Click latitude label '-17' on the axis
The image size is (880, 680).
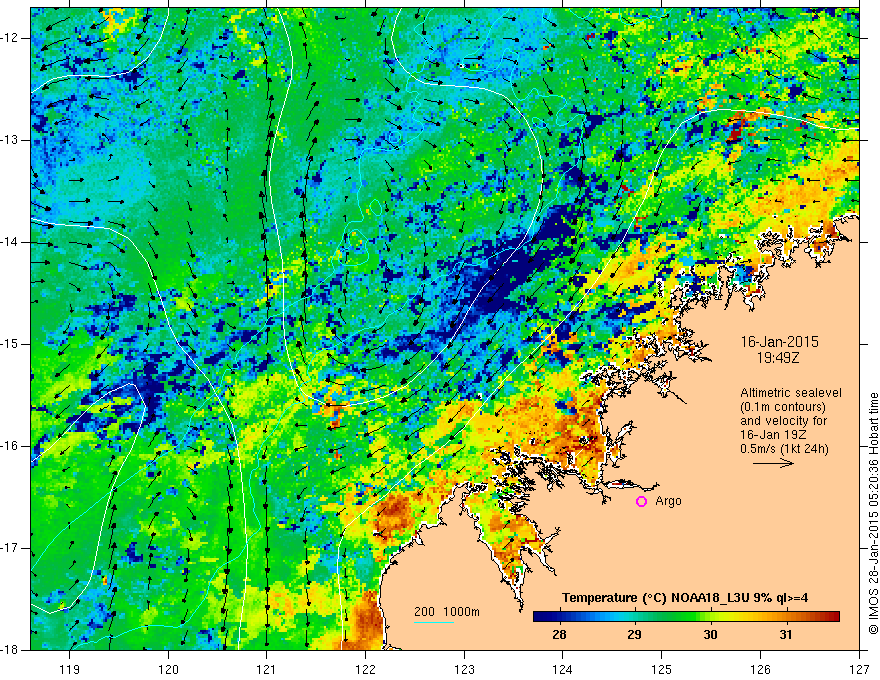[x=10, y=548]
